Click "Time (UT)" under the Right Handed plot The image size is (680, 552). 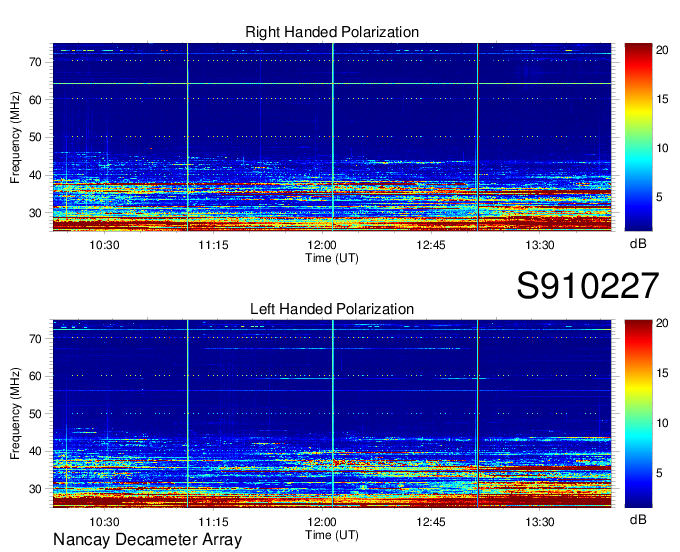(332, 258)
